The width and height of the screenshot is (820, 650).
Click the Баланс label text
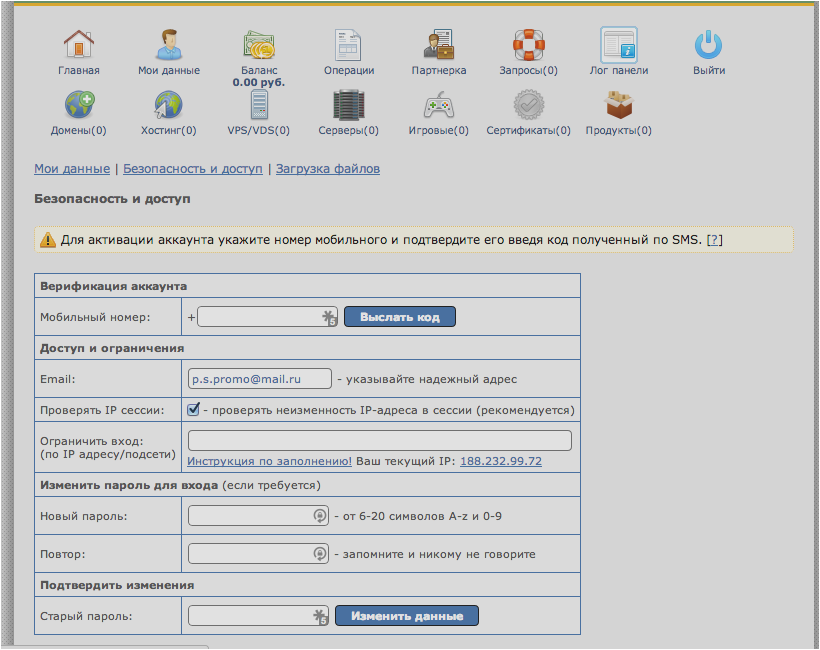click(x=259, y=70)
